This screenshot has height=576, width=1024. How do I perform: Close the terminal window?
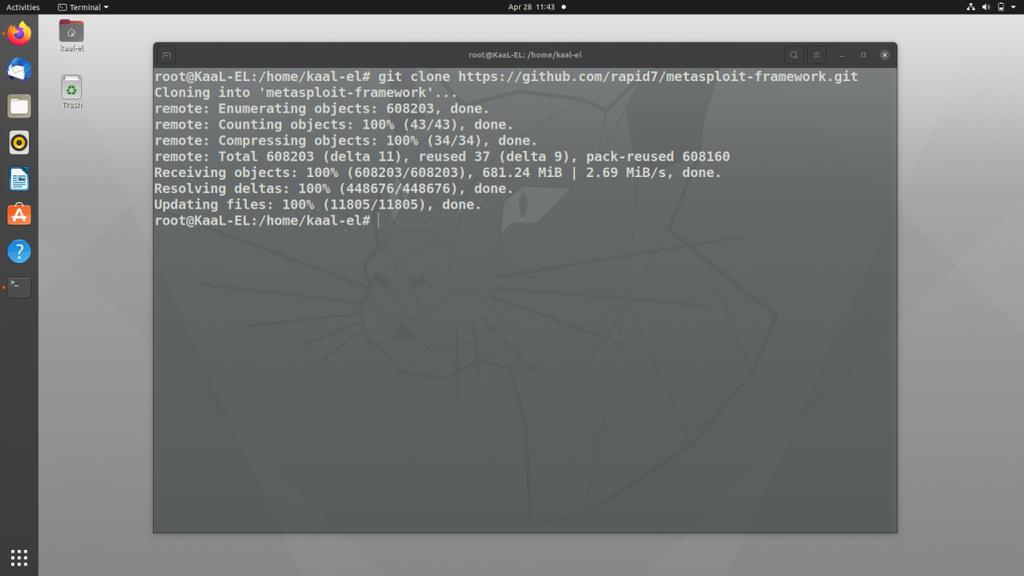[x=885, y=55]
